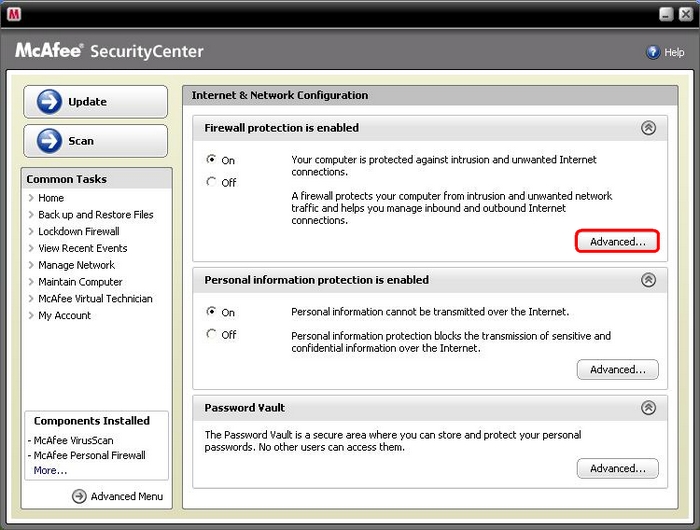Screen dimensions: 700x530
Task: Click the Help text link
Action: click(674, 53)
